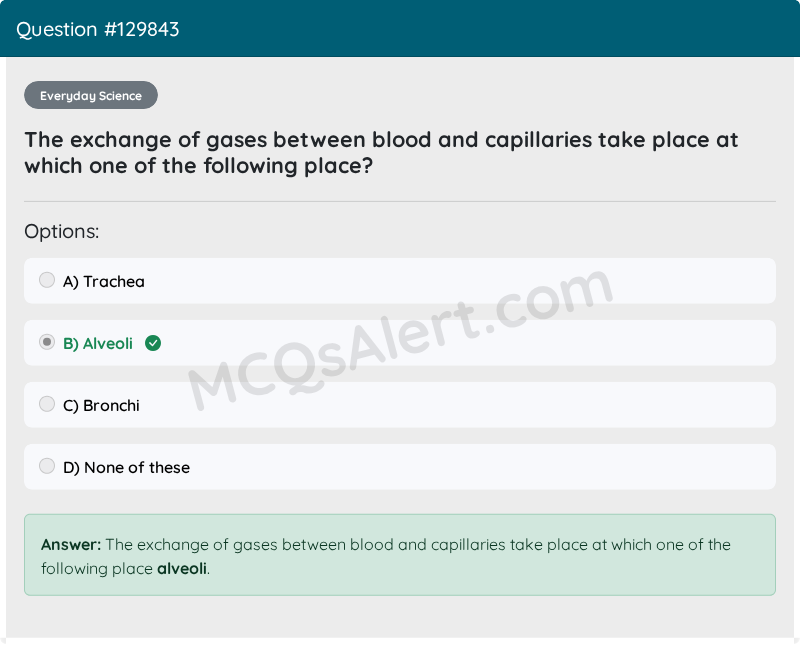Click the Everyday Science category badge
The width and height of the screenshot is (800, 668).
coord(90,95)
